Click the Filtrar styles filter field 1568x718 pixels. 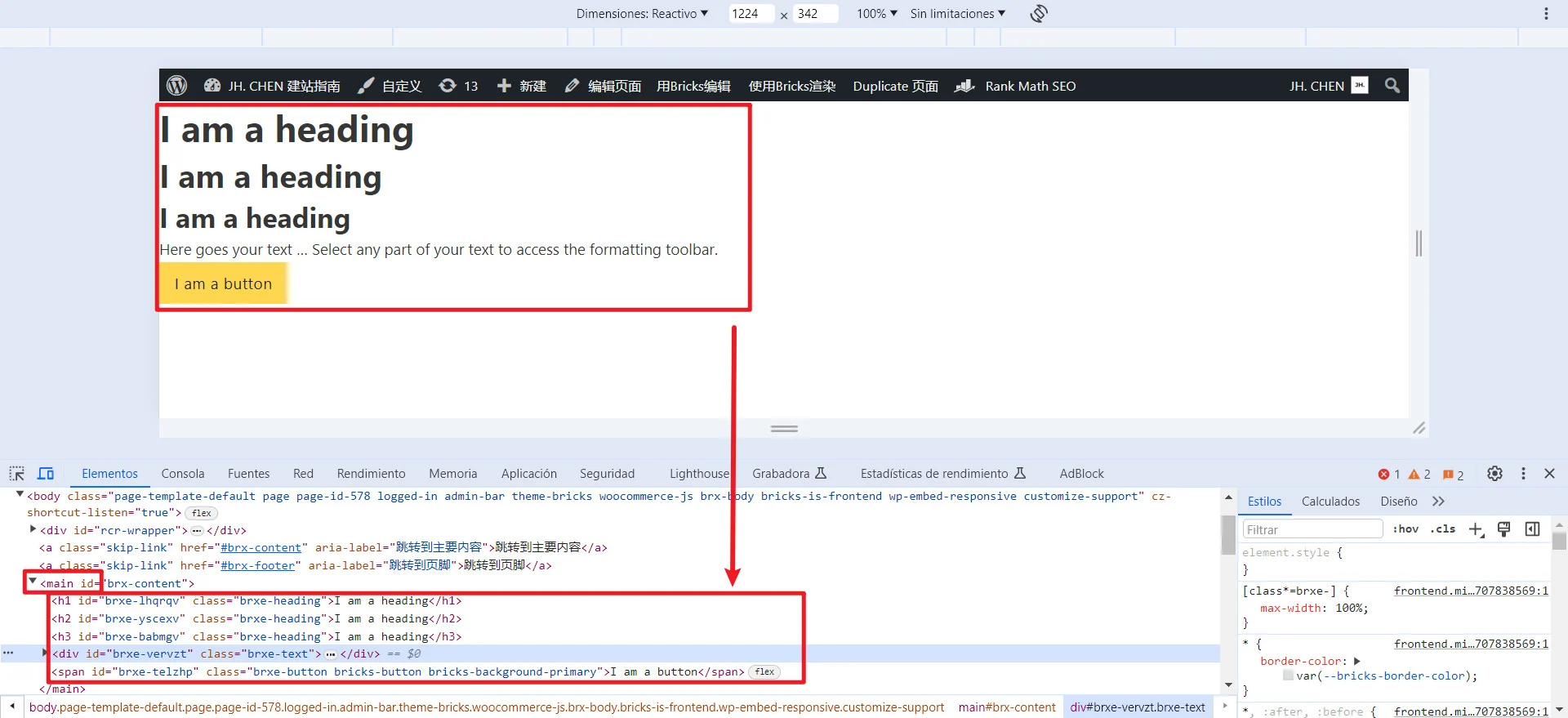(x=1312, y=529)
